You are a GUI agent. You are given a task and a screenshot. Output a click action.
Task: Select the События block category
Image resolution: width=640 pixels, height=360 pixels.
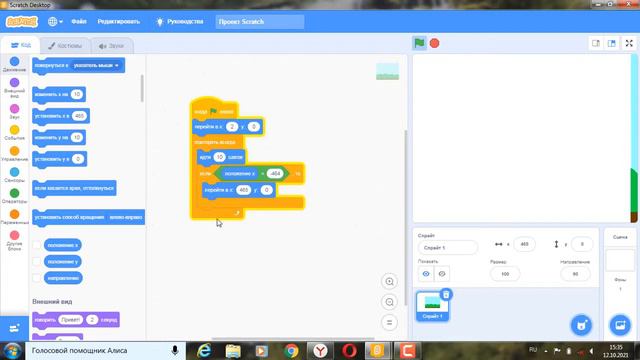click(x=14, y=133)
